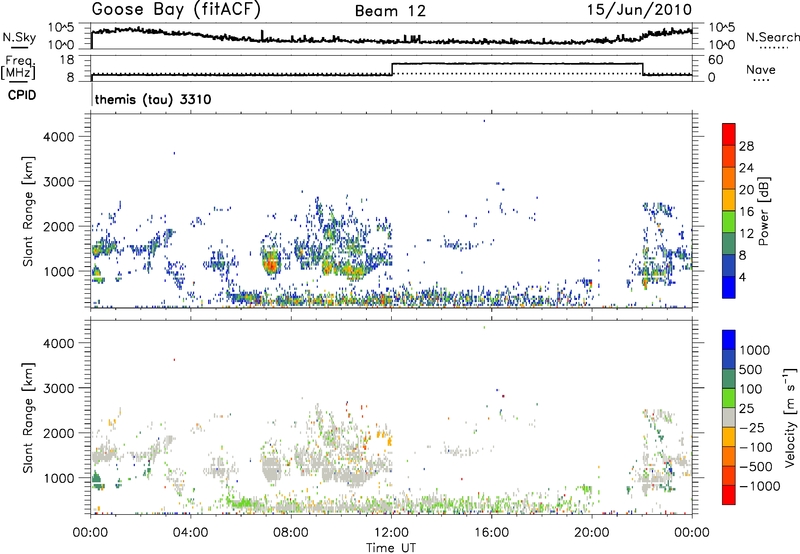Pick the red bottom segment of the Velocity color bar
Viewport: 800px width, 554px height.
(729, 495)
